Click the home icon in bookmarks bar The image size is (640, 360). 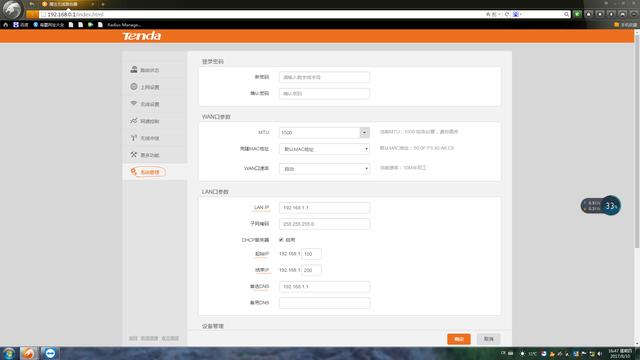(5, 25)
